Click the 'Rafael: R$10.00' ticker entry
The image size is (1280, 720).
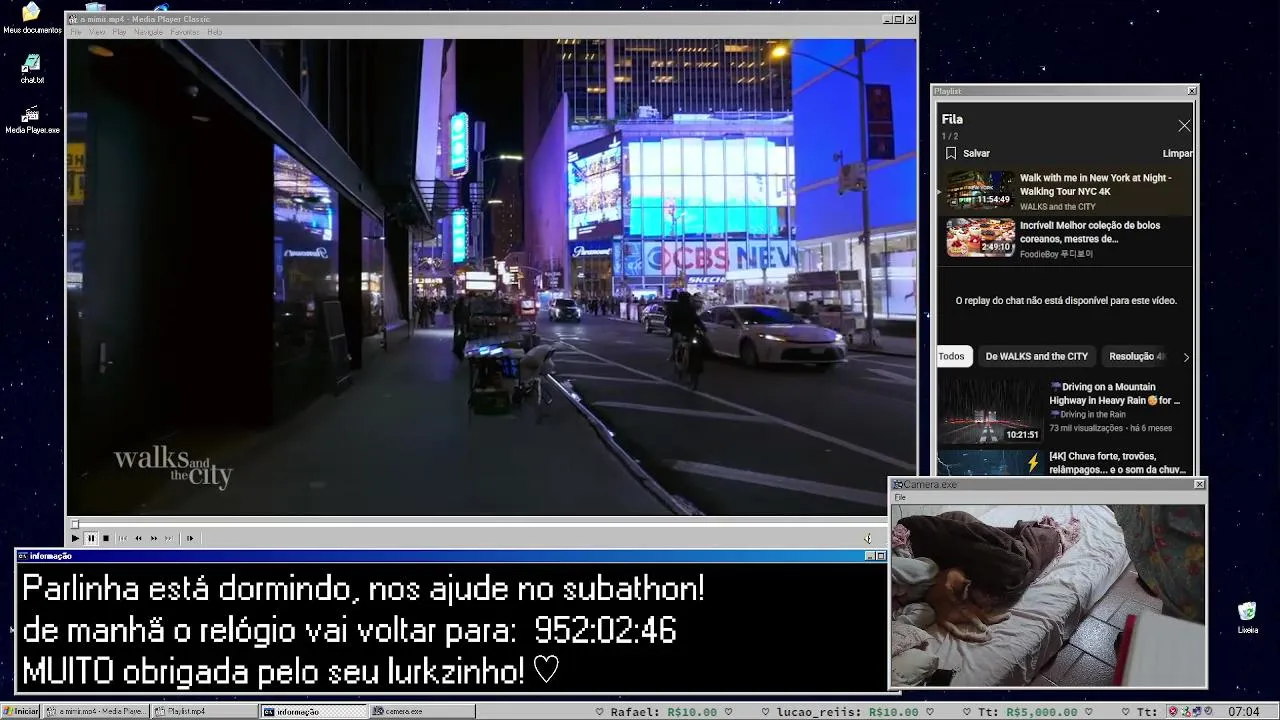[x=664, y=712]
